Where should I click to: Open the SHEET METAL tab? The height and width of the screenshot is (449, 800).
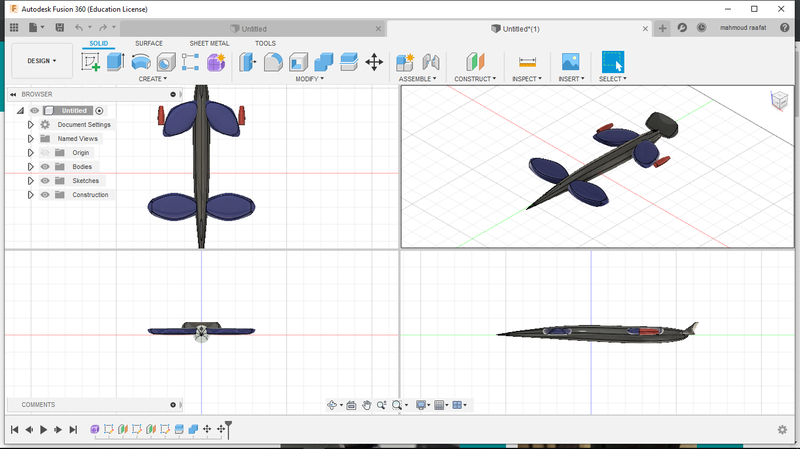pyautogui.click(x=209, y=44)
